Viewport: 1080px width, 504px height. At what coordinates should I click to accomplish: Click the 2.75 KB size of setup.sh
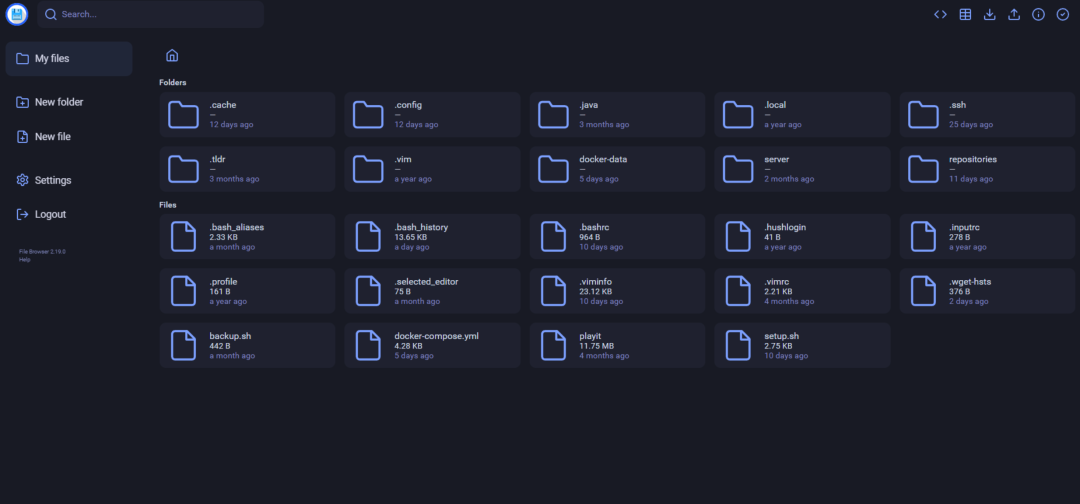click(x=778, y=346)
